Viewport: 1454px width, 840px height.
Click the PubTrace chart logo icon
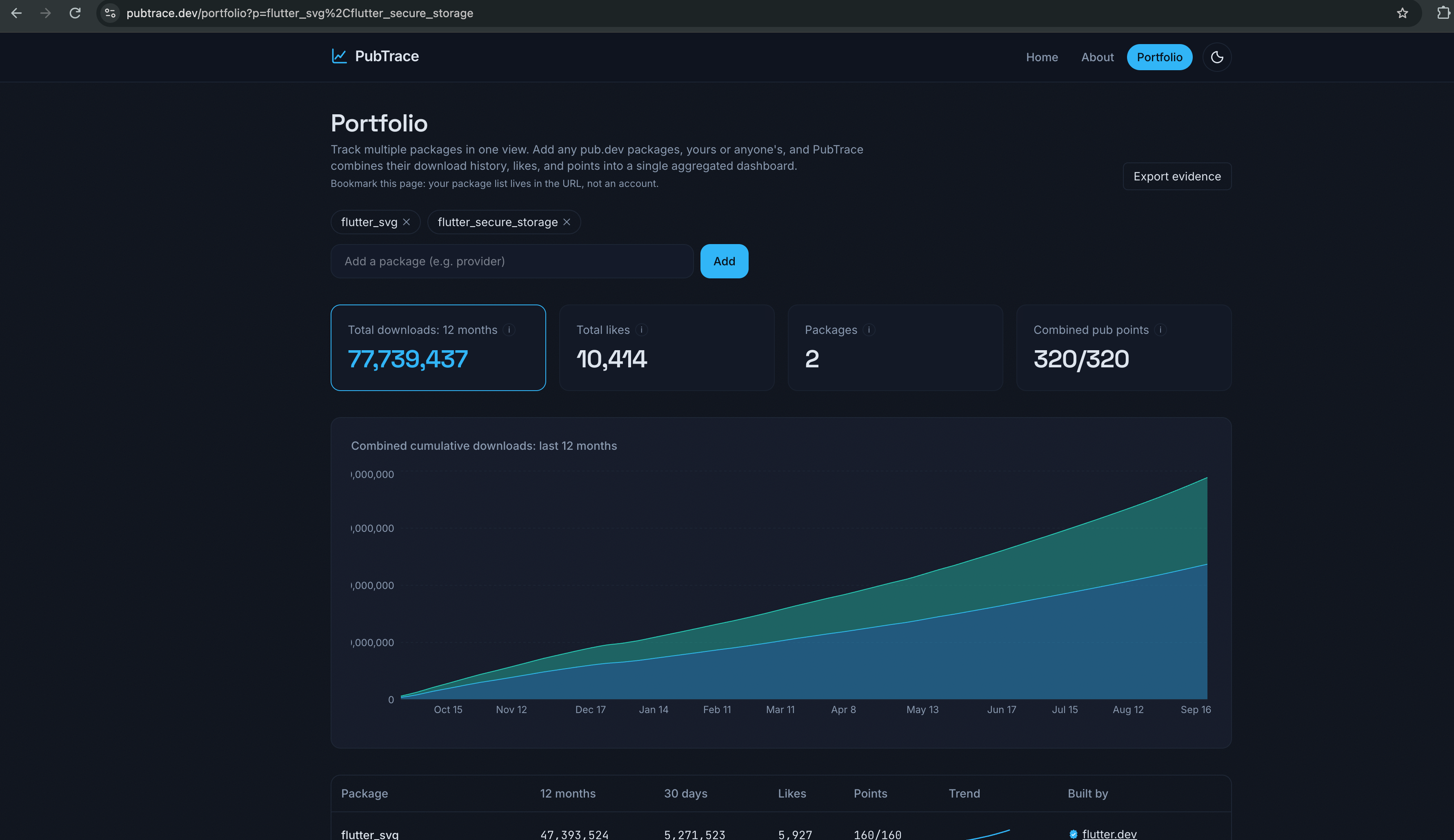(339, 56)
